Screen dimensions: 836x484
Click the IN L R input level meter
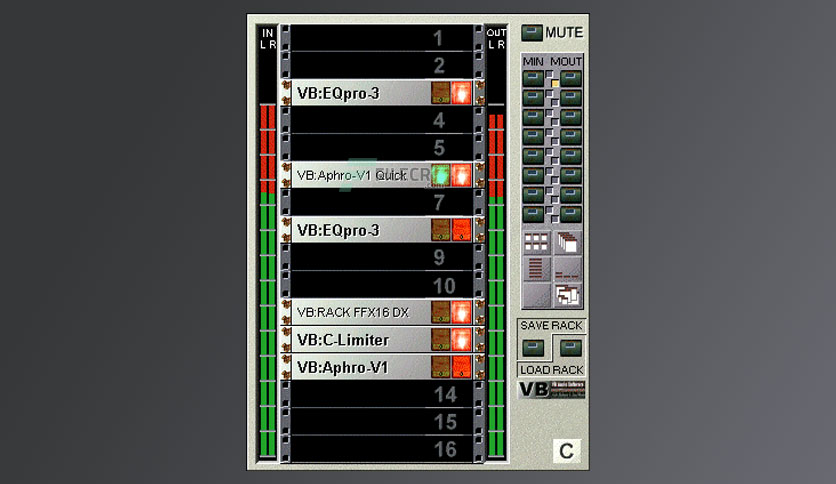tap(267, 243)
